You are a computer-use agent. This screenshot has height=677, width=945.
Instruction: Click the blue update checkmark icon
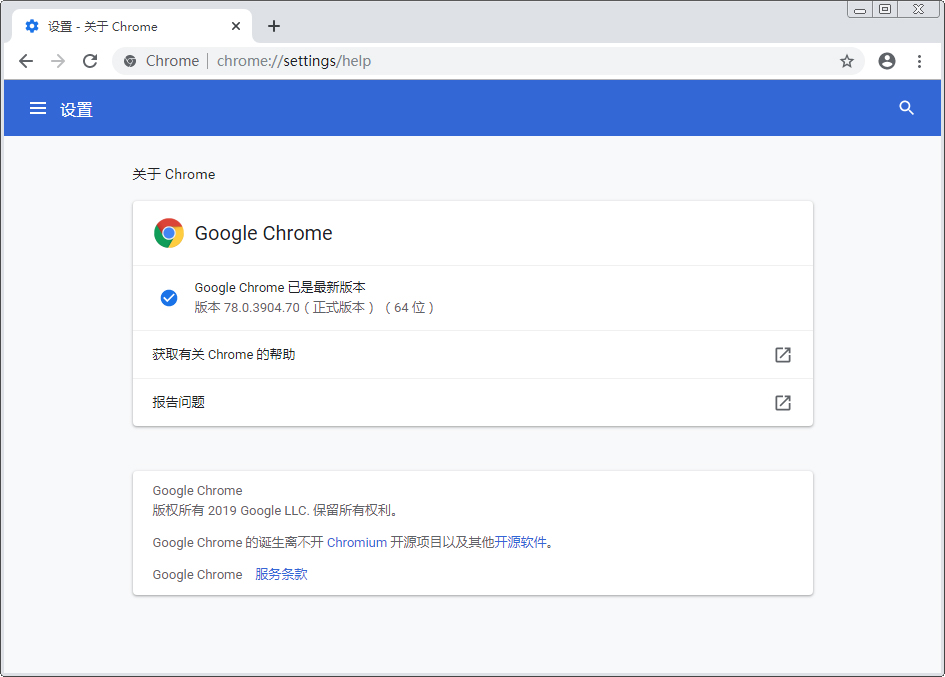click(x=169, y=297)
